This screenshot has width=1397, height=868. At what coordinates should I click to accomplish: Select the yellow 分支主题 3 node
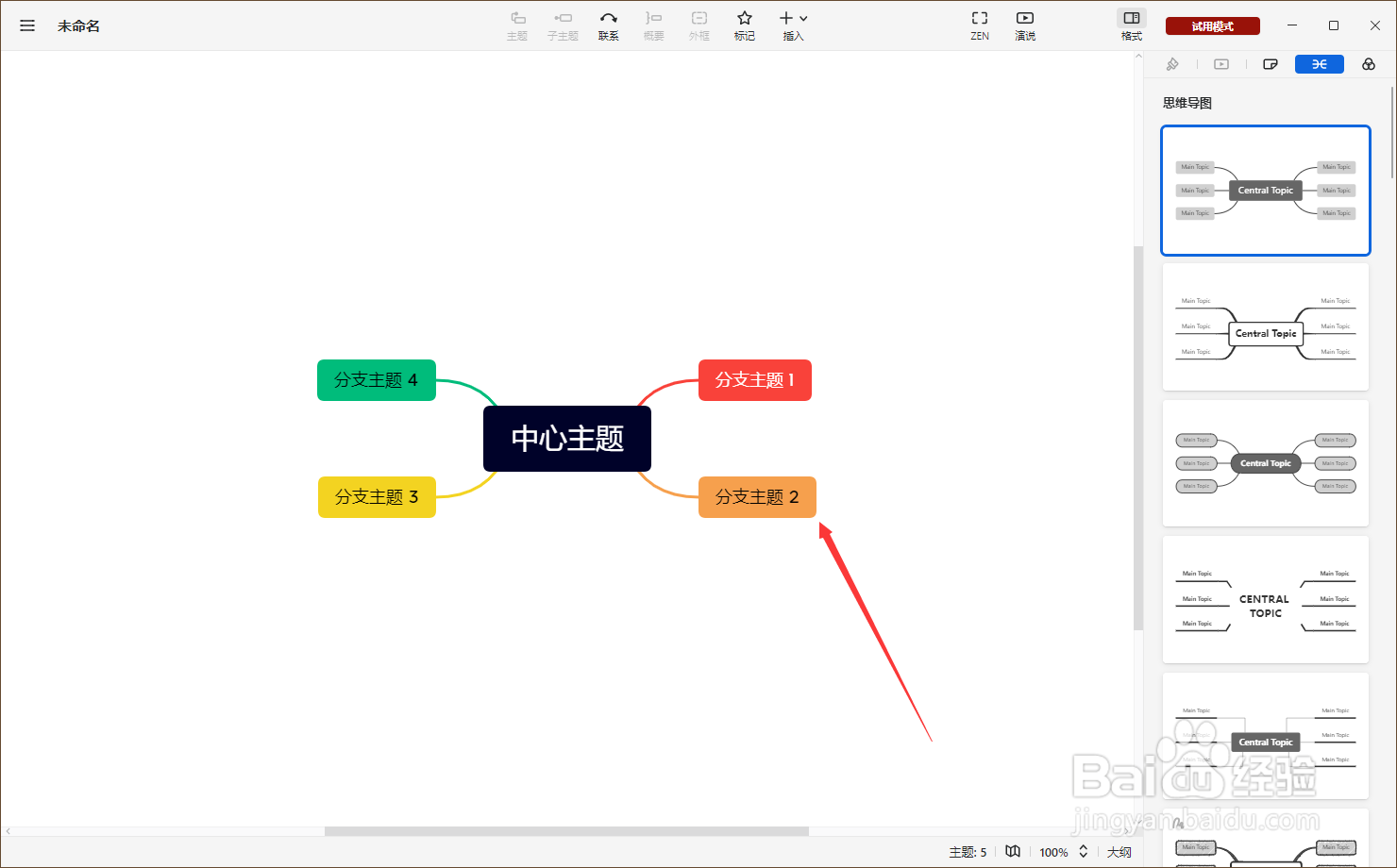click(377, 497)
